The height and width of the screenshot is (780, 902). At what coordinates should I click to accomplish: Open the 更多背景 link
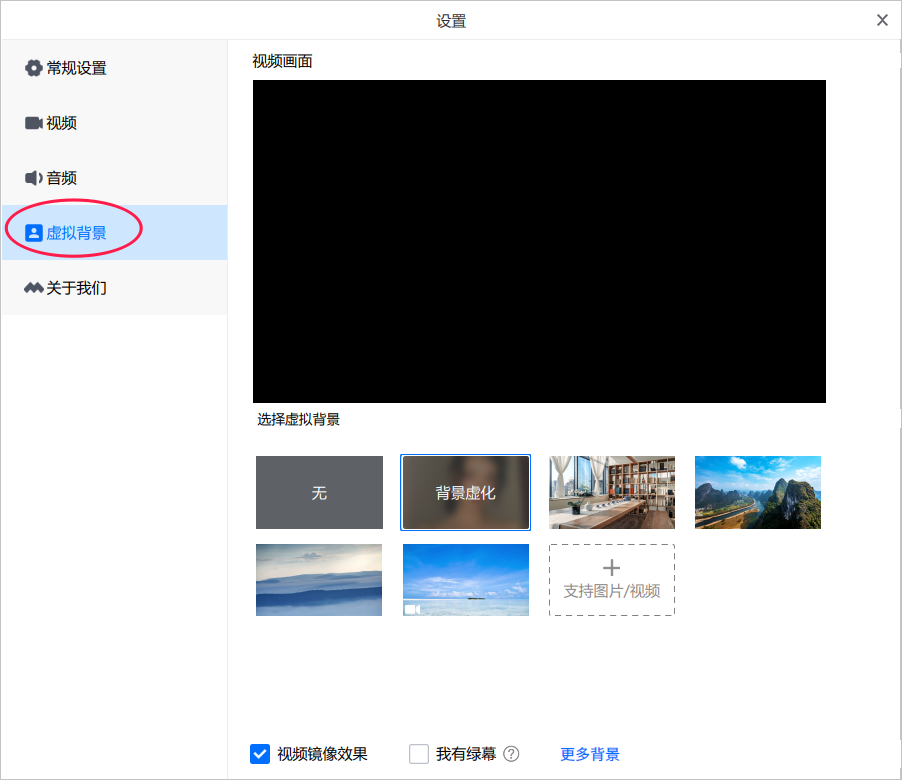pyautogui.click(x=590, y=754)
